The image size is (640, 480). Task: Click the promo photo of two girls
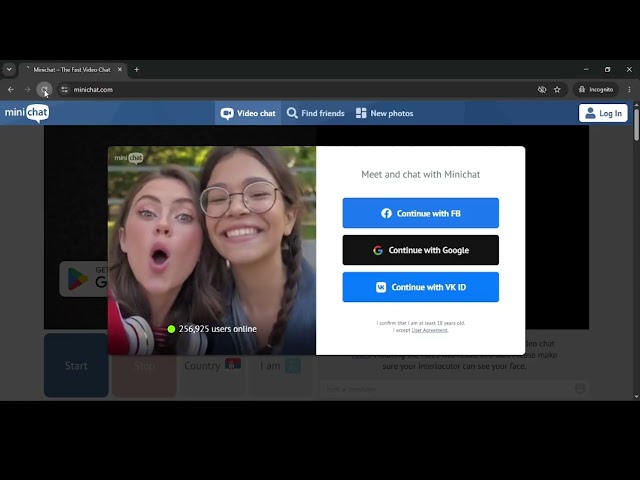[212, 250]
